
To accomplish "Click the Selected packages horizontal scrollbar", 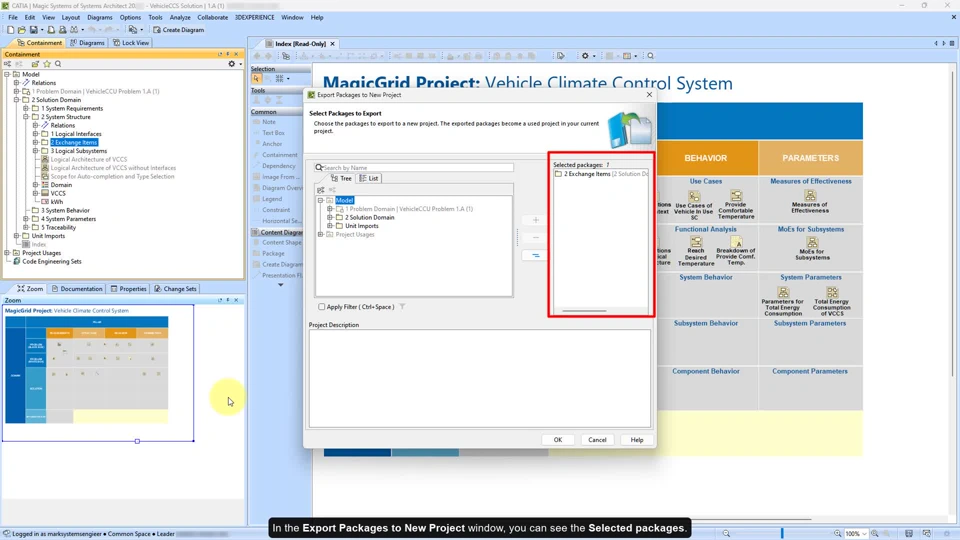I will [x=584, y=311].
